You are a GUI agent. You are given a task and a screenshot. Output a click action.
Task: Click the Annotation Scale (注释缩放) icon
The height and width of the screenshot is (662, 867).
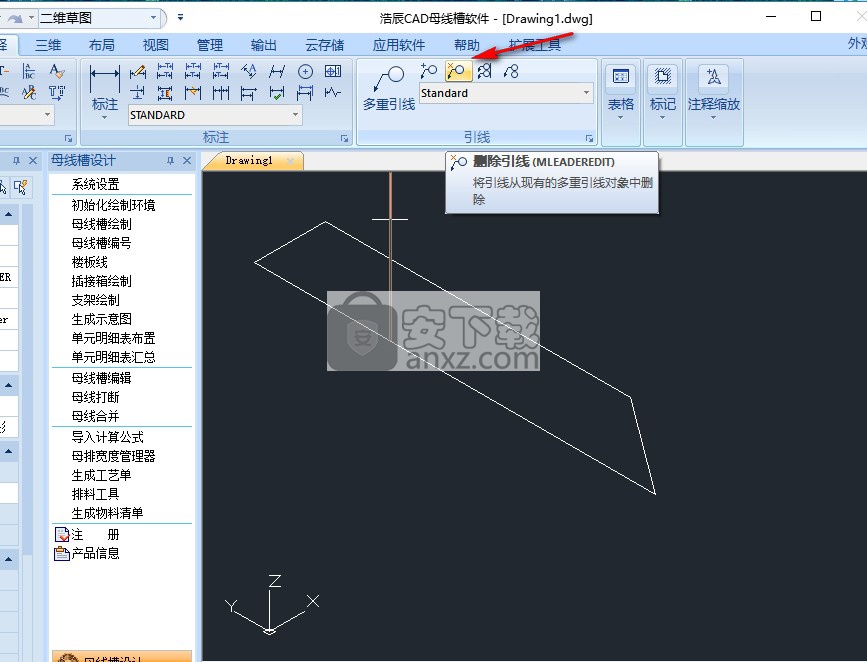(x=713, y=76)
